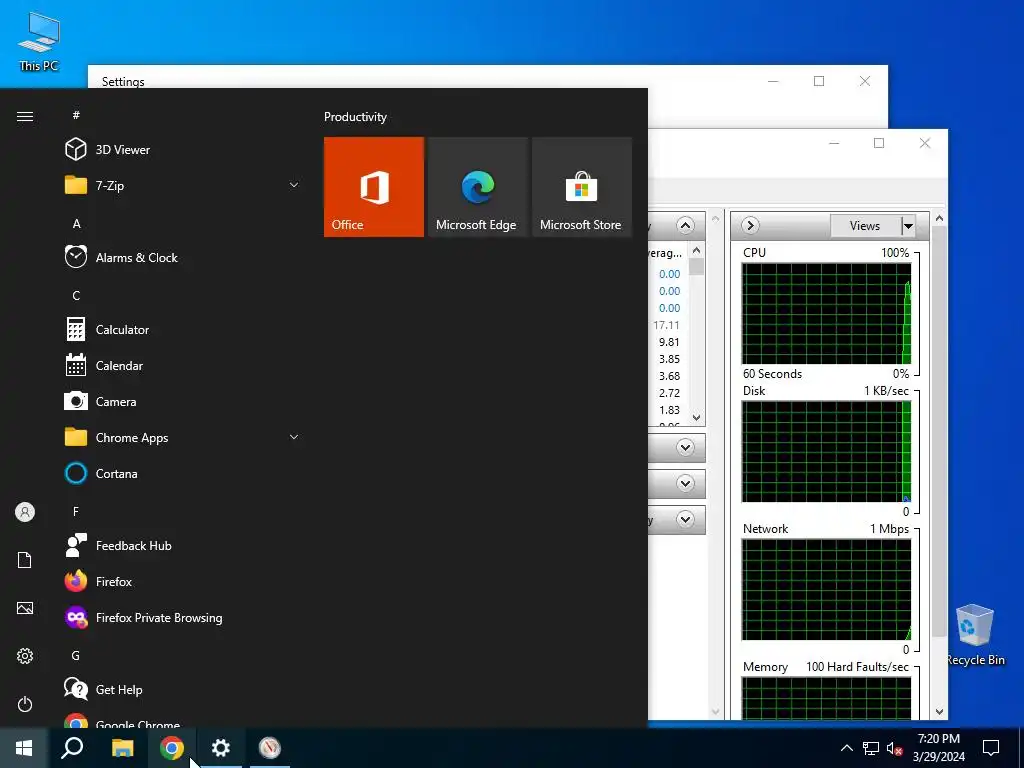Open the Calculator app

coord(183,330)
